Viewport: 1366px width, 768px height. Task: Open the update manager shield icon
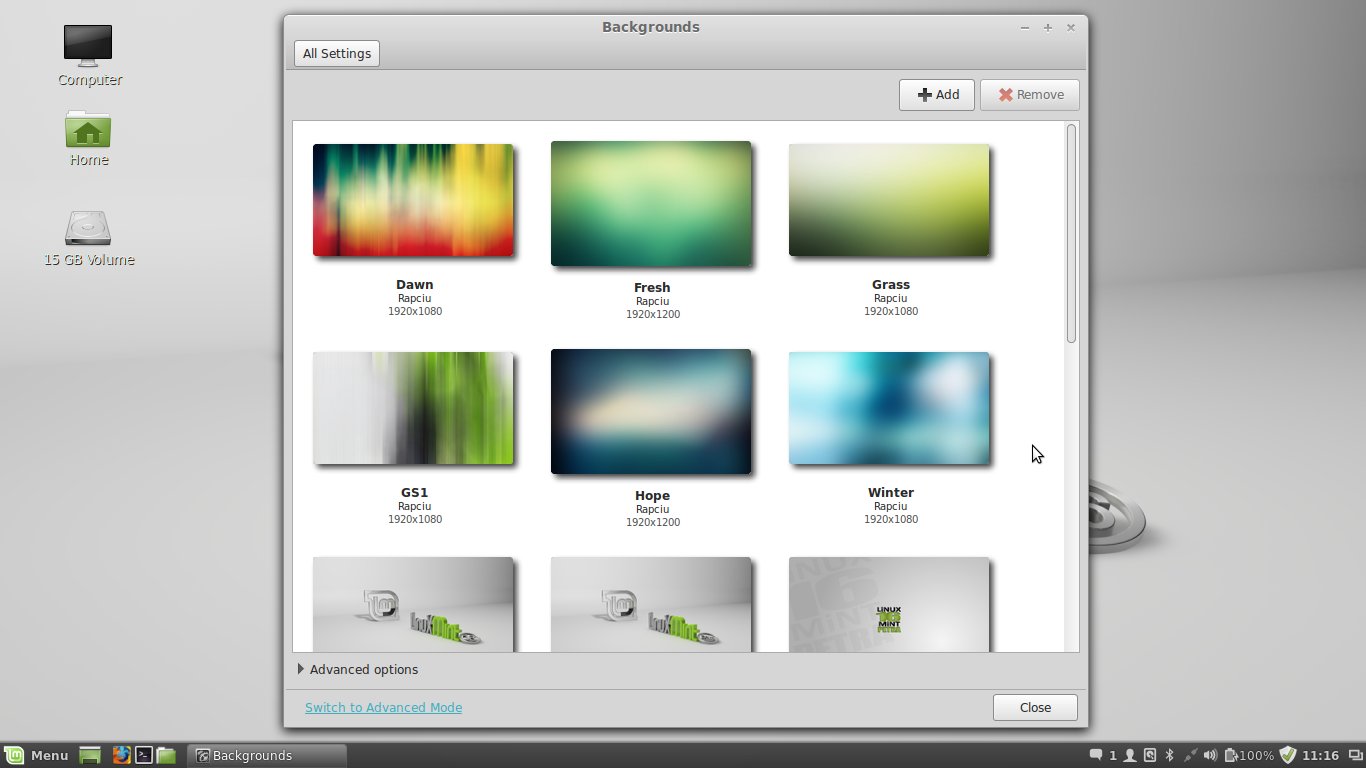pos(1288,755)
